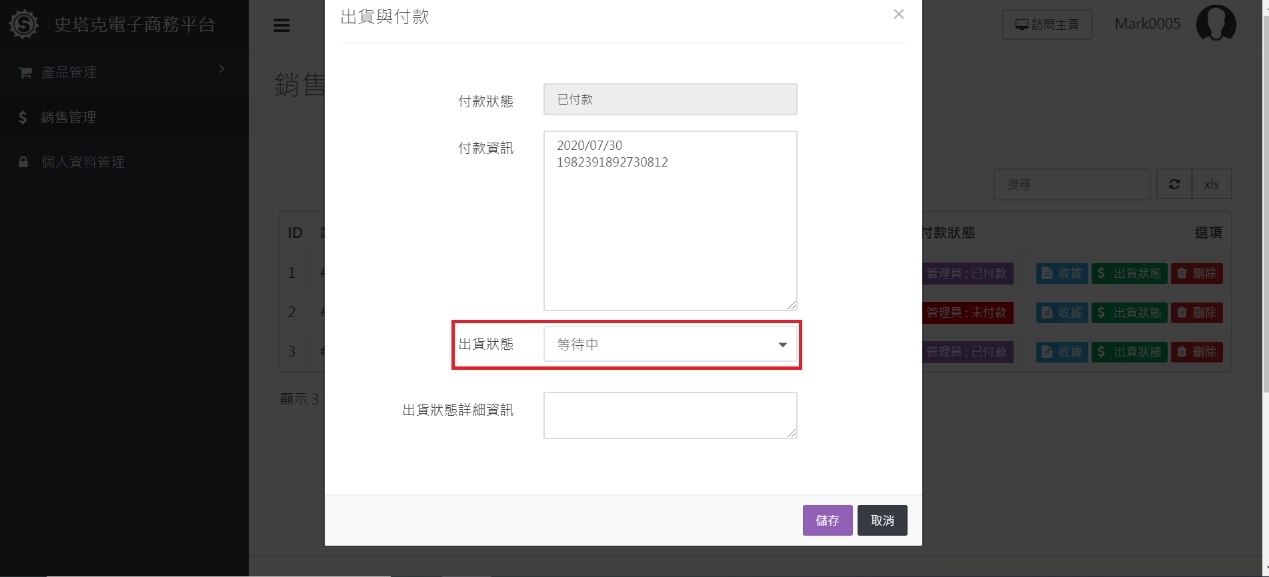
Task: Click the hamburger menu icon in the header
Action: tap(282, 26)
